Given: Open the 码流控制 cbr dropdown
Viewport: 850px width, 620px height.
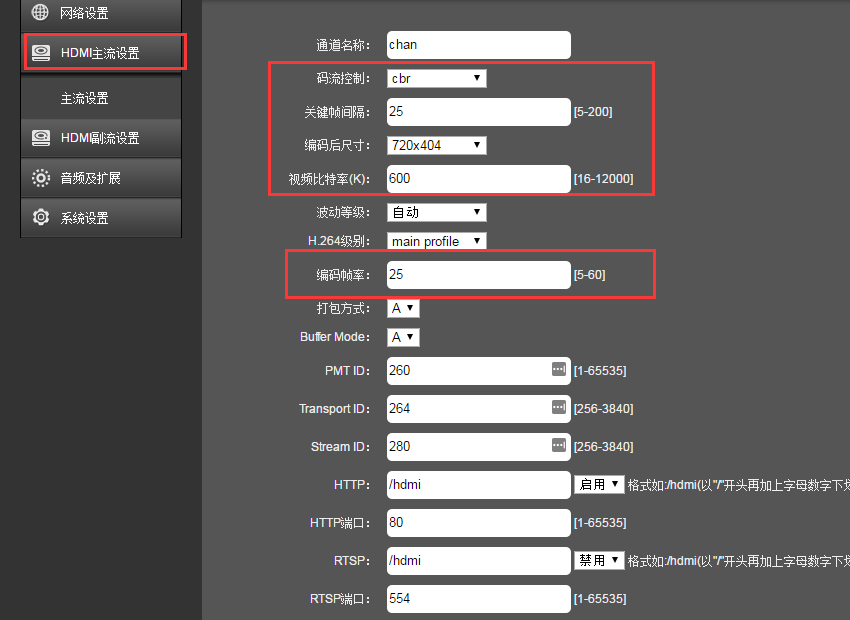Looking at the screenshot, I should coord(436,78).
